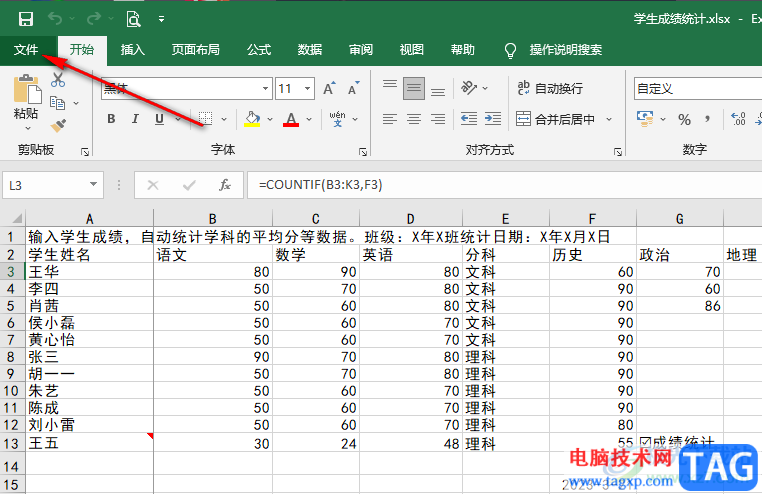Viewport: 762px width, 494px height.
Task: Open the font settings dialog launcher
Action: coord(363,152)
